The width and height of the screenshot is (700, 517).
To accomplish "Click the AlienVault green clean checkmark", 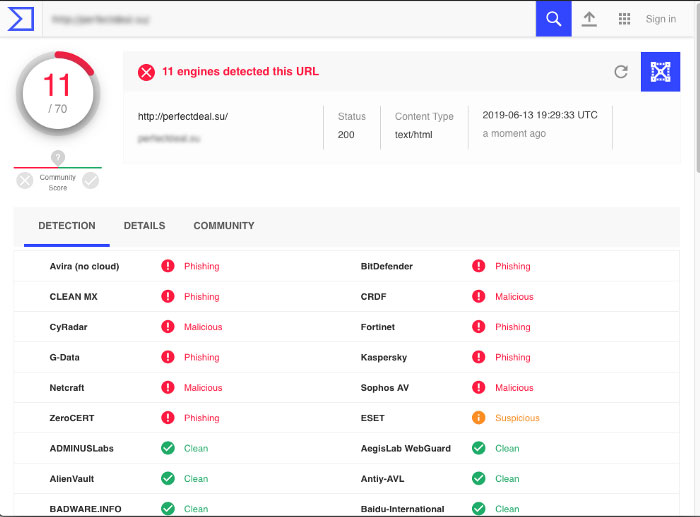I will (168, 479).
